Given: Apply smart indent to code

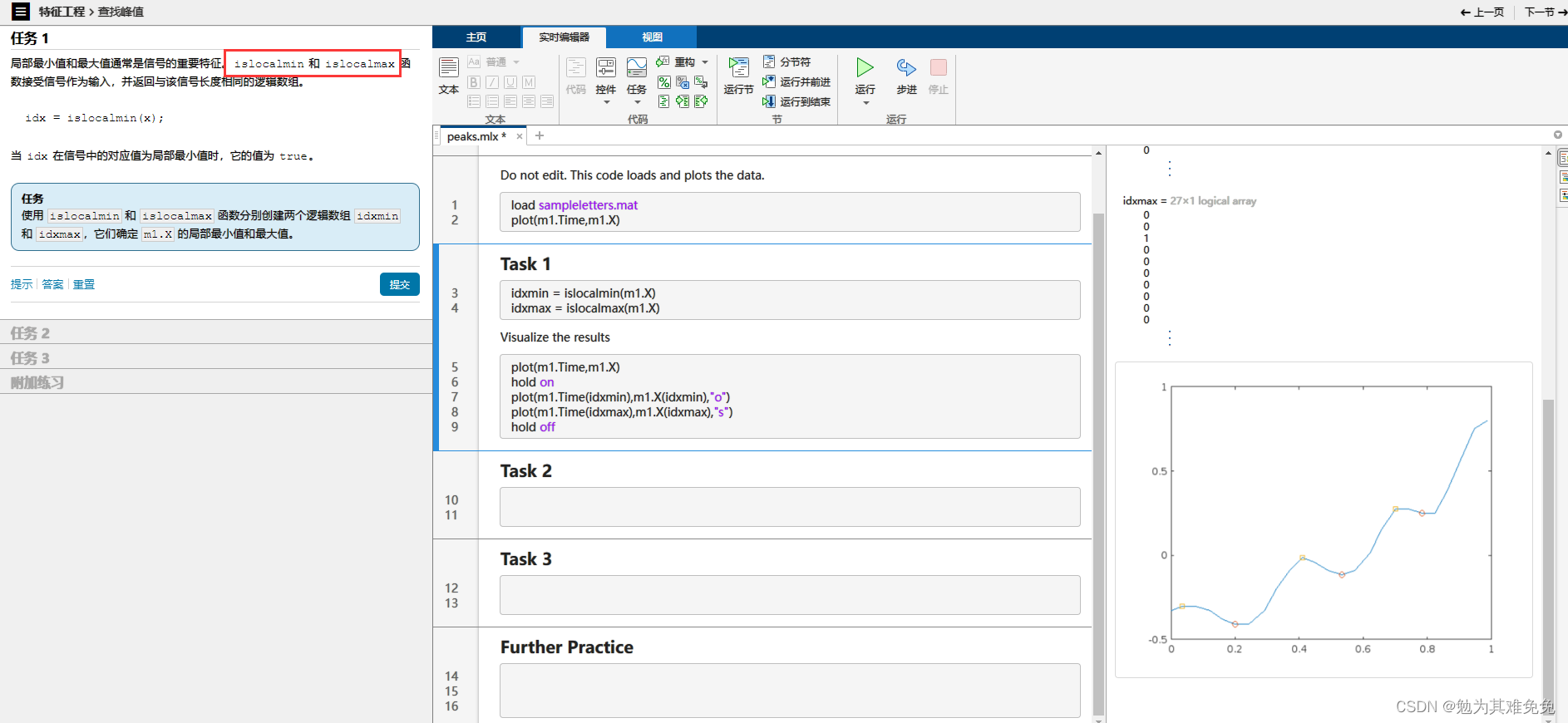Looking at the screenshot, I should pyautogui.click(x=663, y=101).
